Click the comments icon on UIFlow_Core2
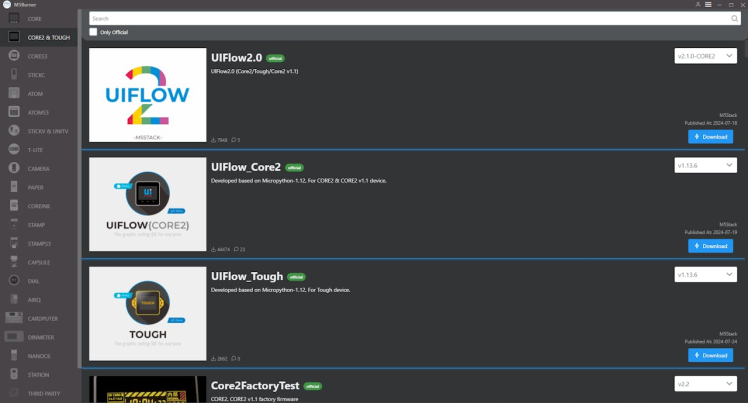The width and height of the screenshot is (748, 403). coord(236,249)
